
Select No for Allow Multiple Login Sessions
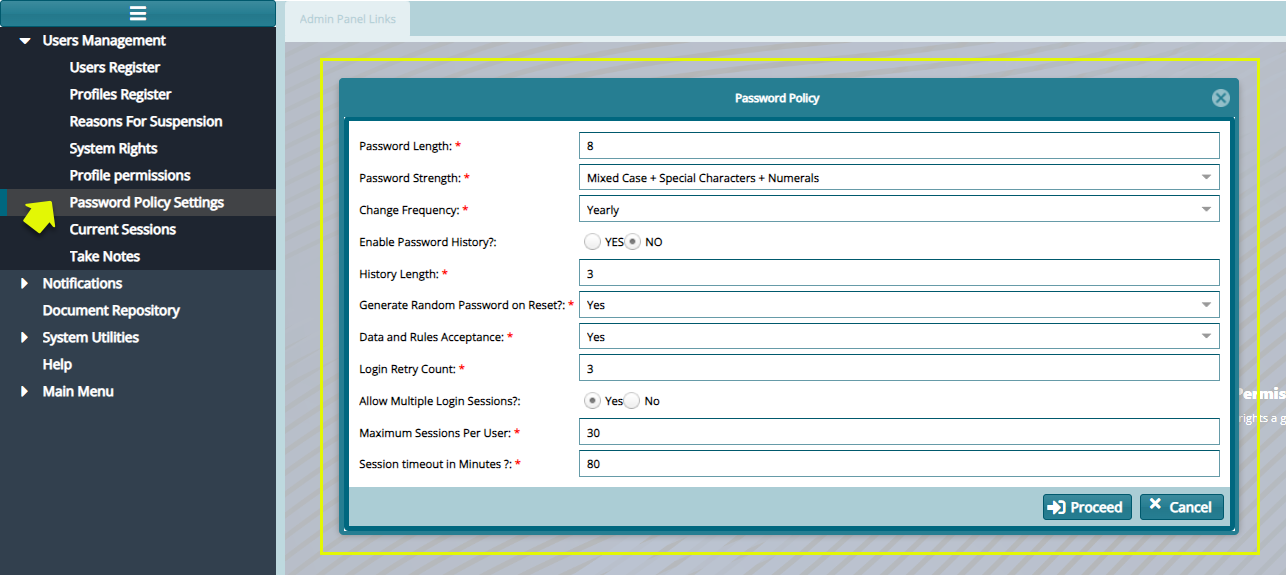pos(632,401)
